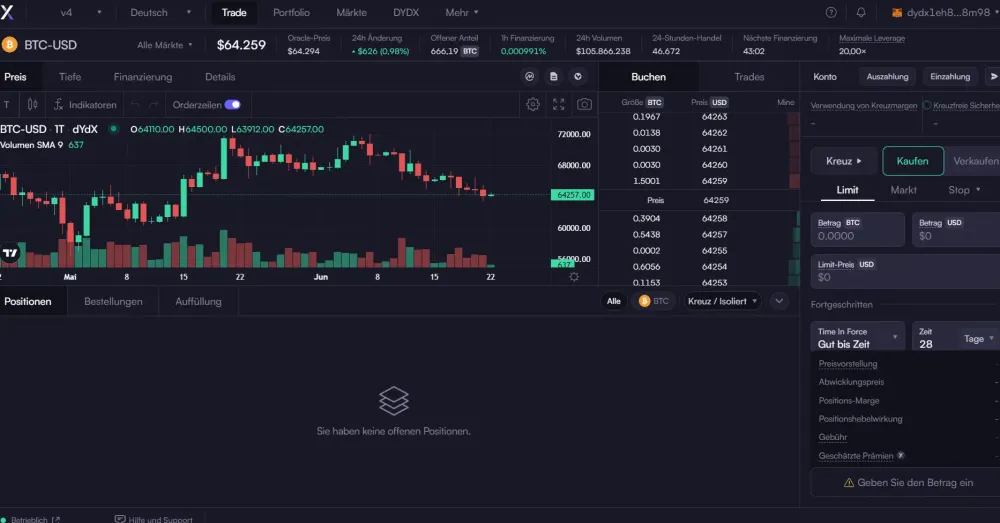Click Geben Sie den Betrag ein button

(908, 483)
